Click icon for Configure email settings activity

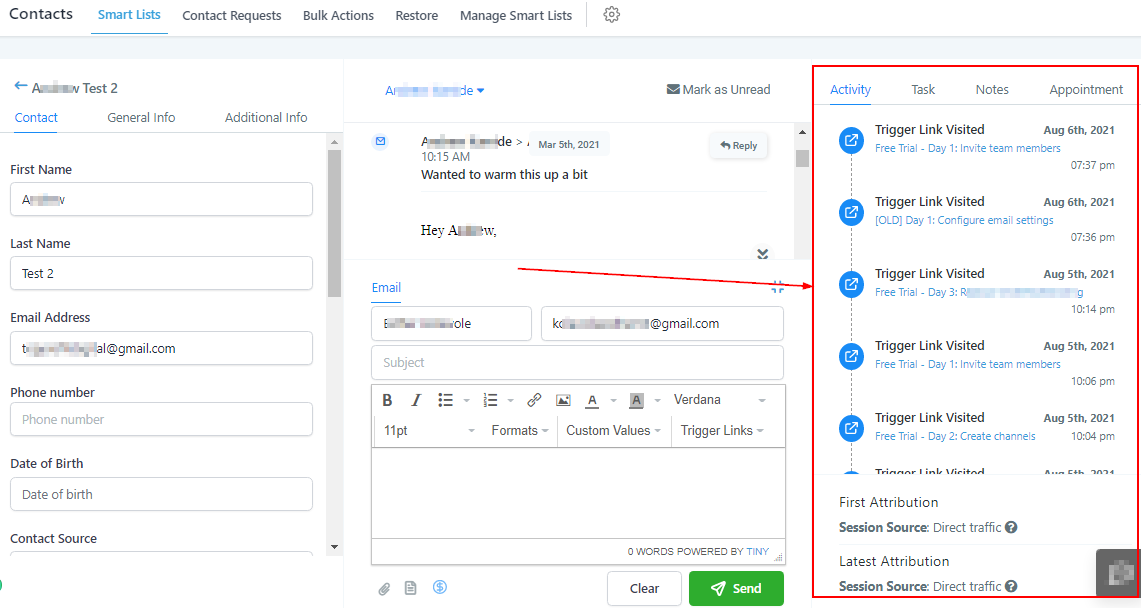pyautogui.click(x=851, y=212)
